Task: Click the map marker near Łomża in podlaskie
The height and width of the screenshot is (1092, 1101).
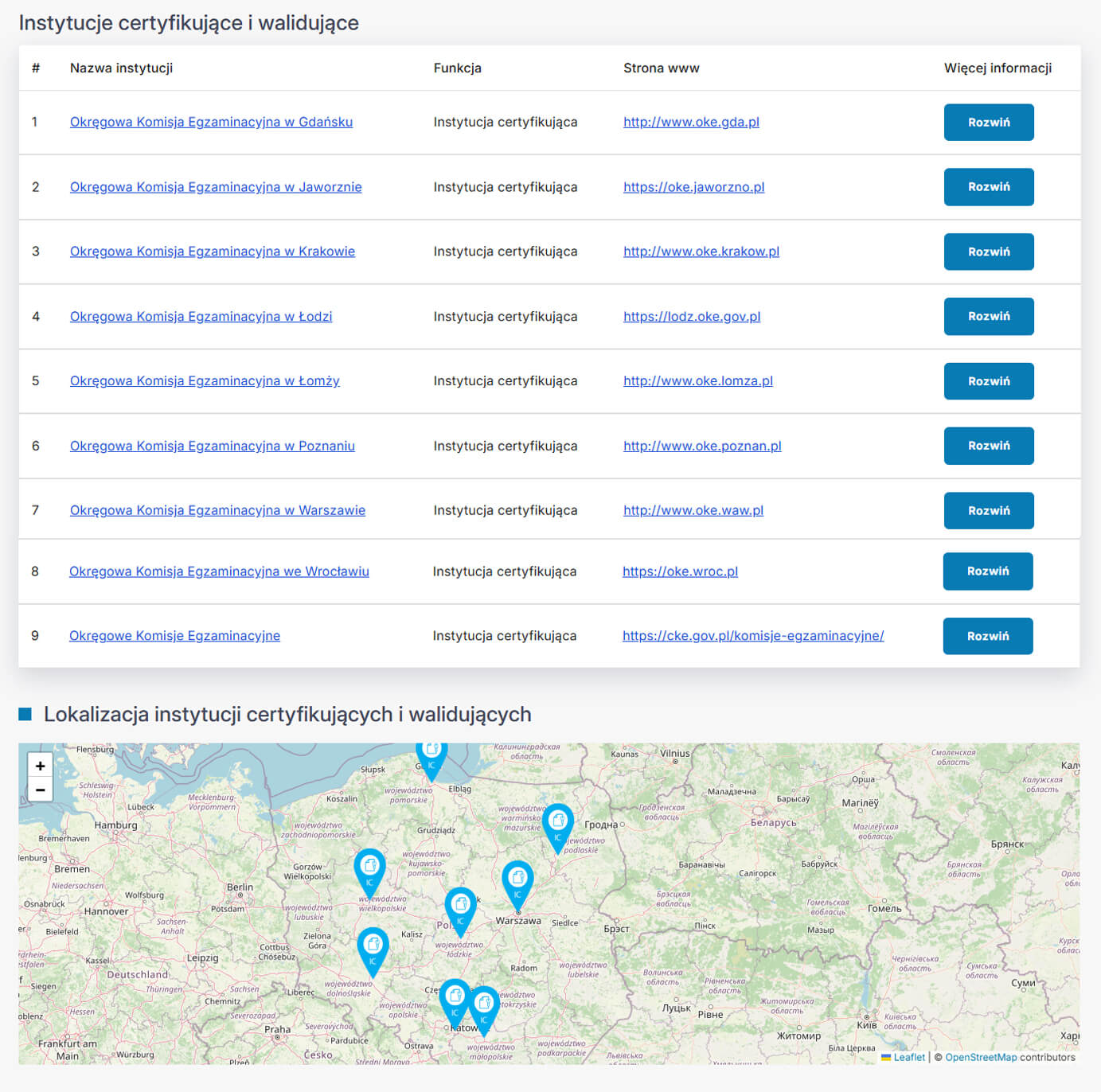Action: click(557, 823)
